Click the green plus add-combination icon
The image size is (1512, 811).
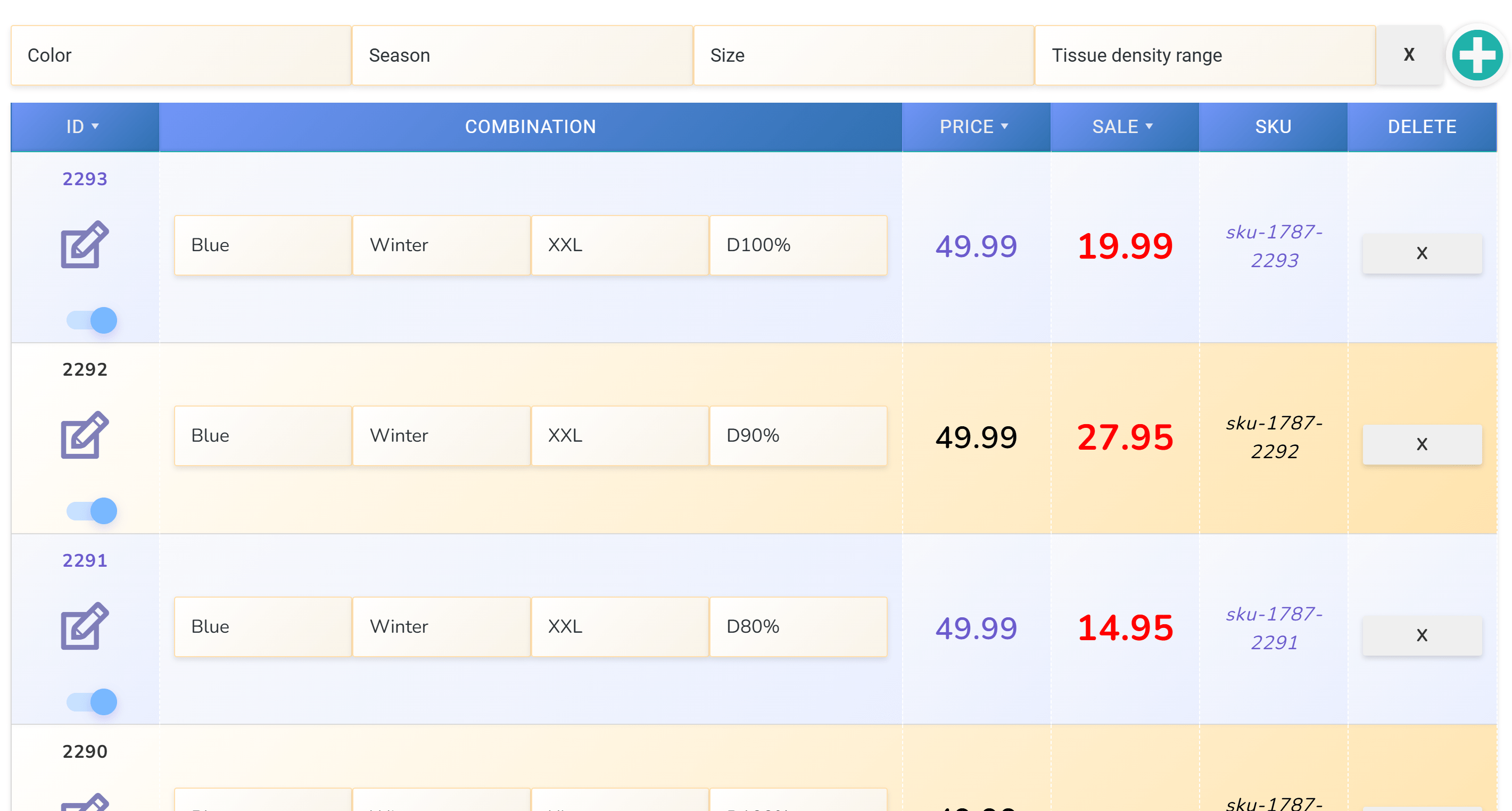click(1476, 55)
